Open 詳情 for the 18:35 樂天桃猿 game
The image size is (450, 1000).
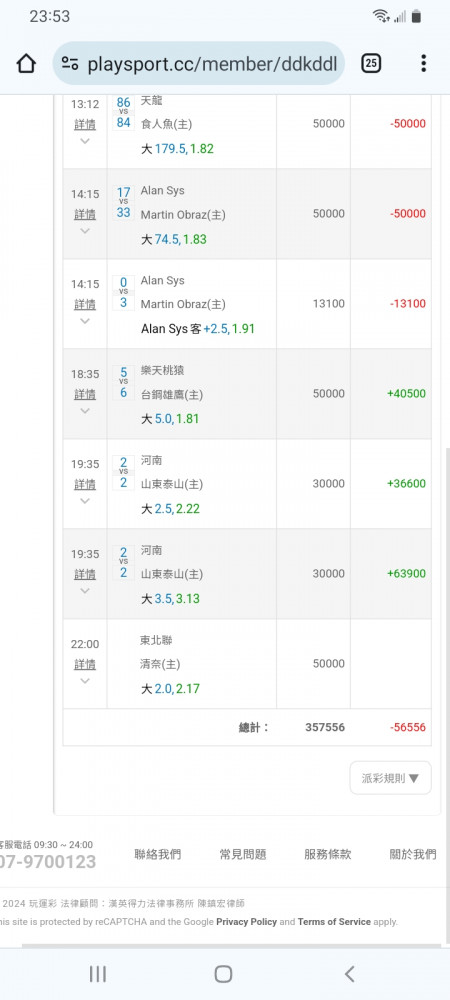(85, 394)
